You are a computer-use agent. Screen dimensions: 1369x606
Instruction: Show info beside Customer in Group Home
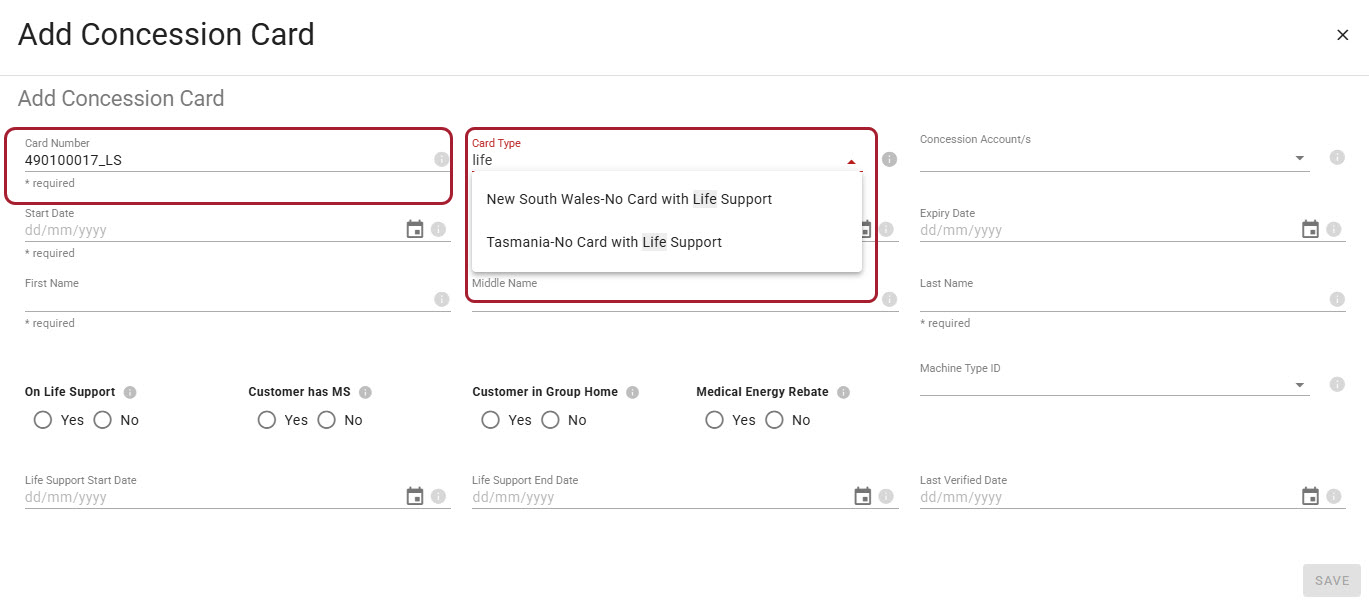click(x=632, y=392)
